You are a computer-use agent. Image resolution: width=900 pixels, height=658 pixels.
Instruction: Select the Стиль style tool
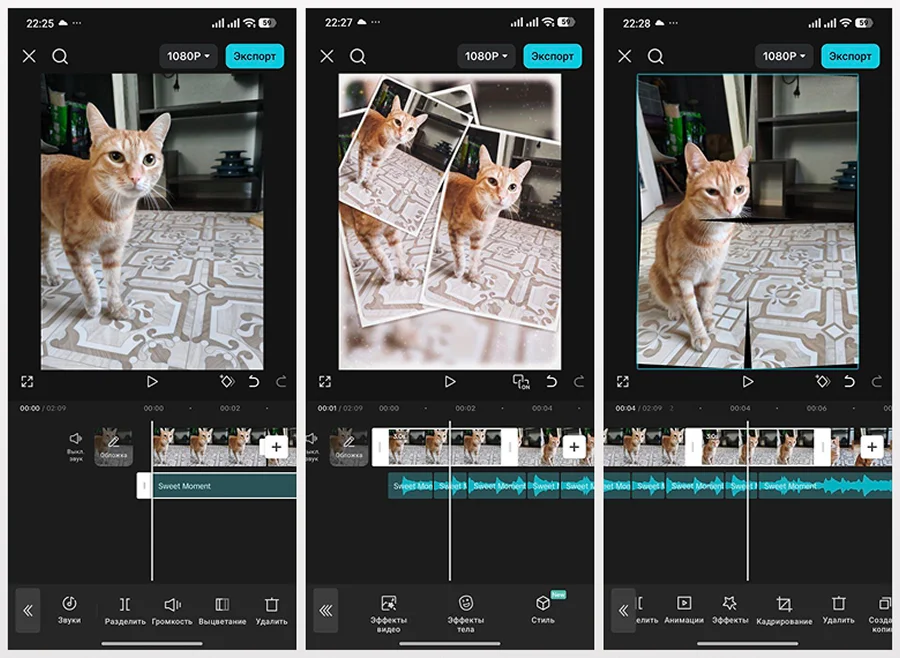tap(543, 609)
